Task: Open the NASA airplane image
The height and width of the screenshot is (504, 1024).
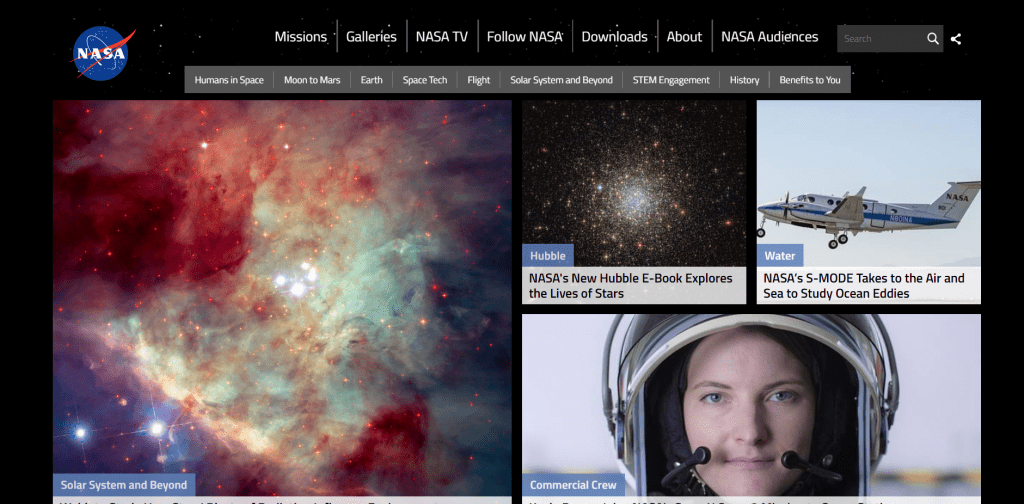Action: (x=869, y=183)
